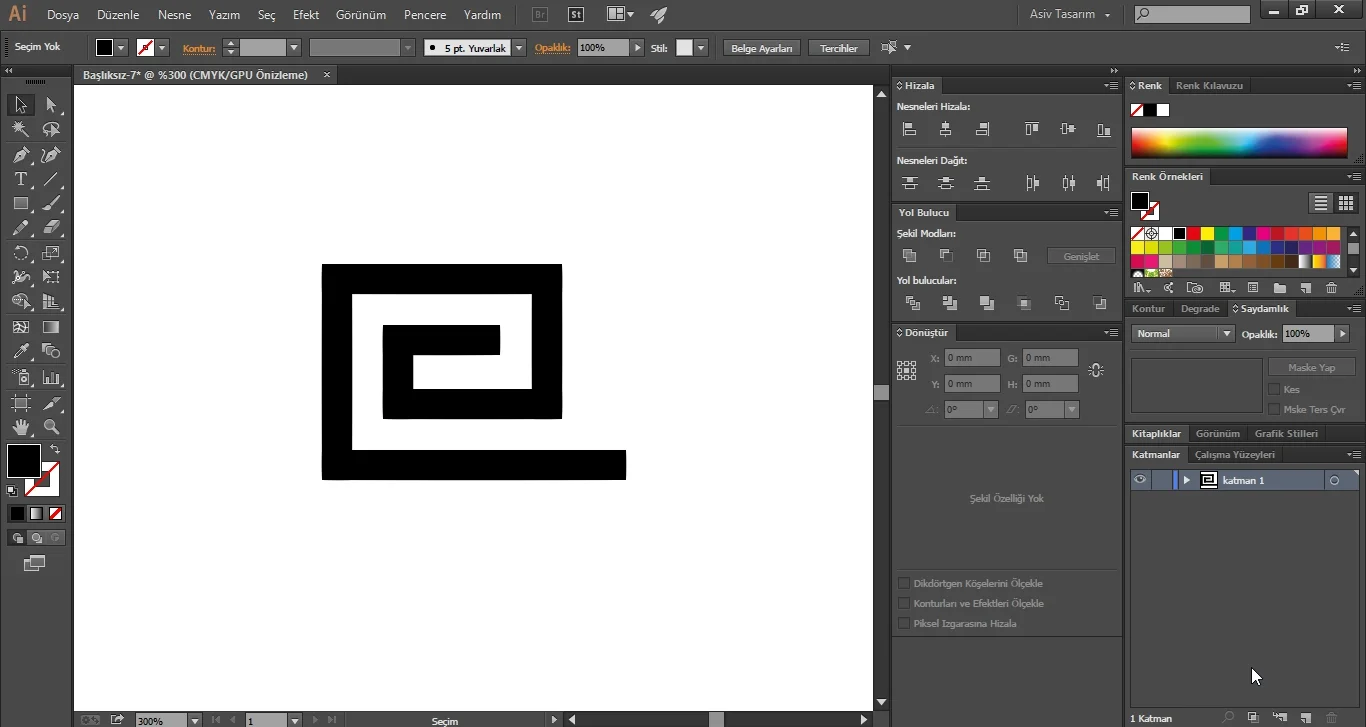This screenshot has width=1366, height=727.
Task: Click the Divide pathfinder icon
Action: [x=912, y=303]
